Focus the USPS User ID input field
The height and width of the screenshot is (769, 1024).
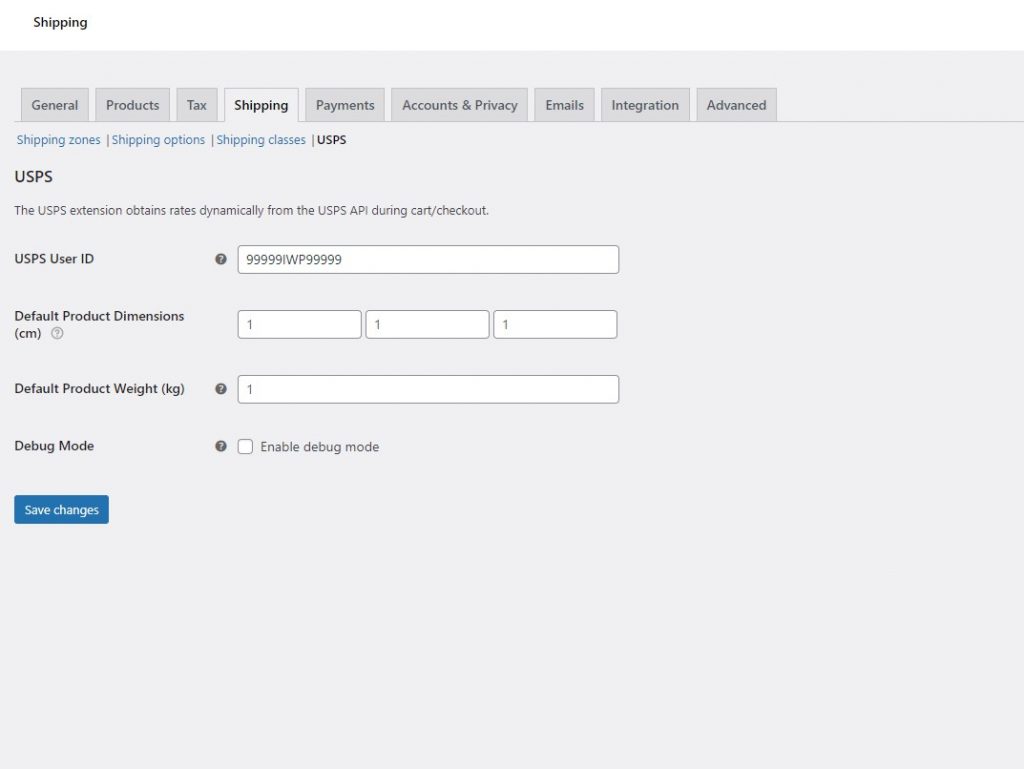428,259
